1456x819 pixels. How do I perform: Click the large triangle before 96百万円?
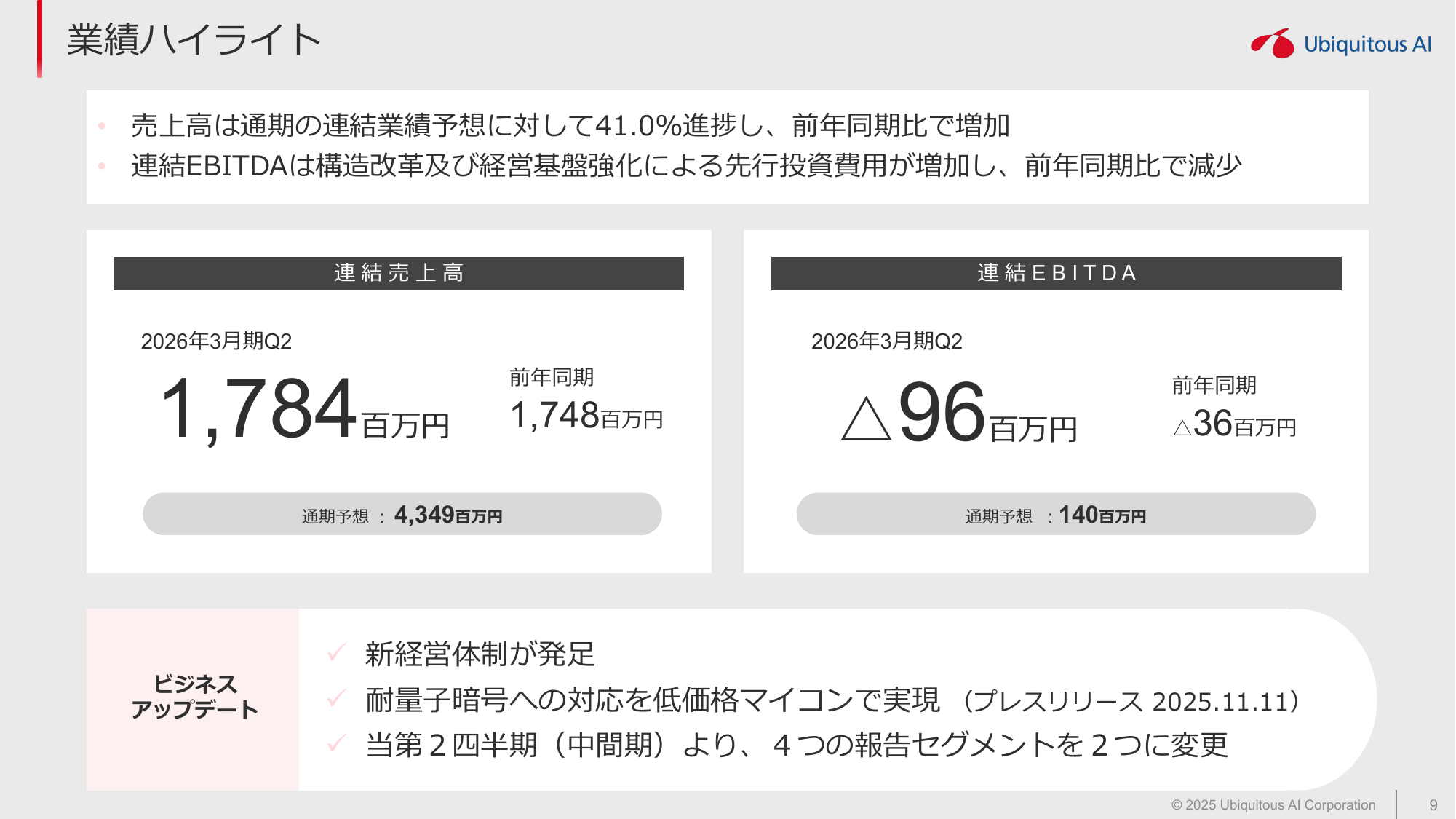pos(866,419)
